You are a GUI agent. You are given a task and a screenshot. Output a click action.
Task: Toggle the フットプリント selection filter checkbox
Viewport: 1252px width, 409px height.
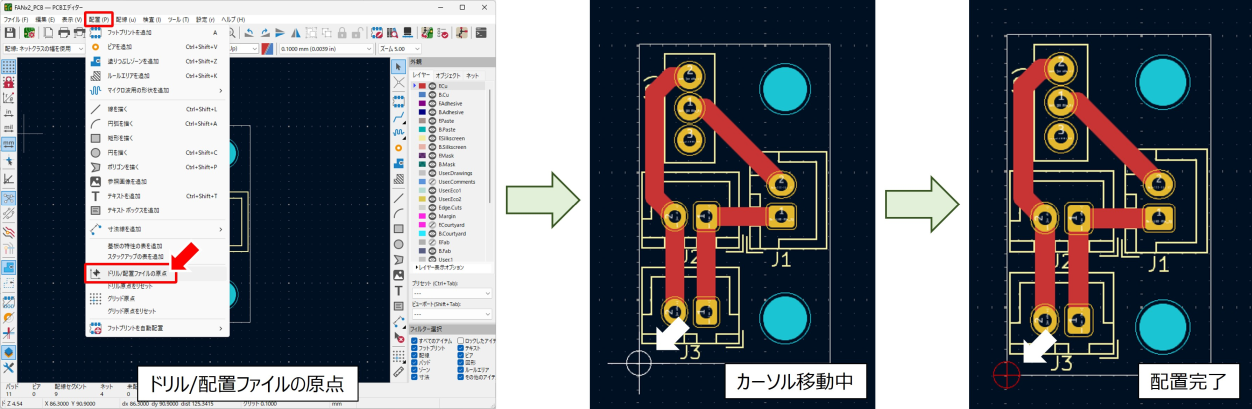(x=415, y=348)
